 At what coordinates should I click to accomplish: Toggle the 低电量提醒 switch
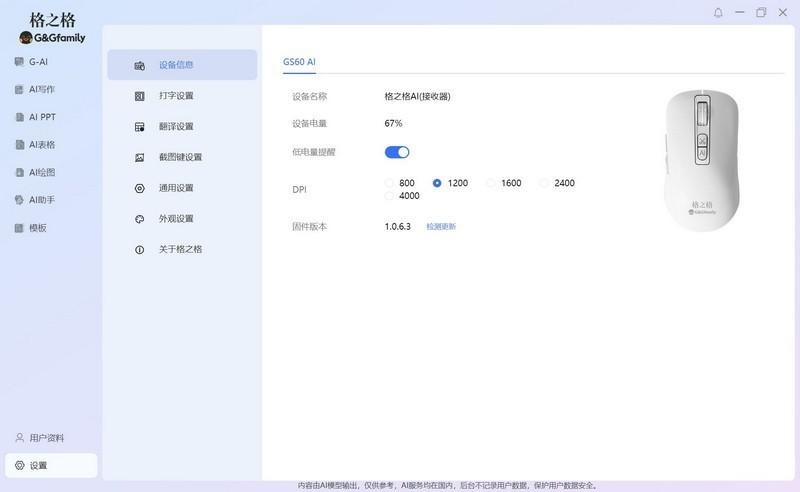397,152
